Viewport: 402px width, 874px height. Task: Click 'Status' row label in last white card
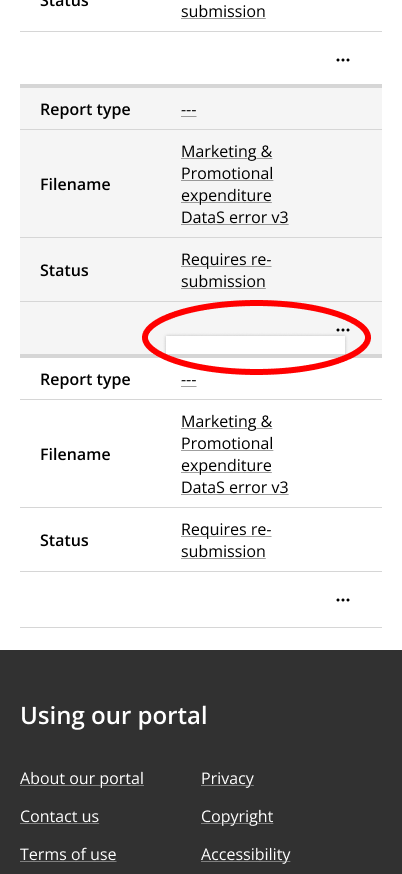tap(64, 540)
